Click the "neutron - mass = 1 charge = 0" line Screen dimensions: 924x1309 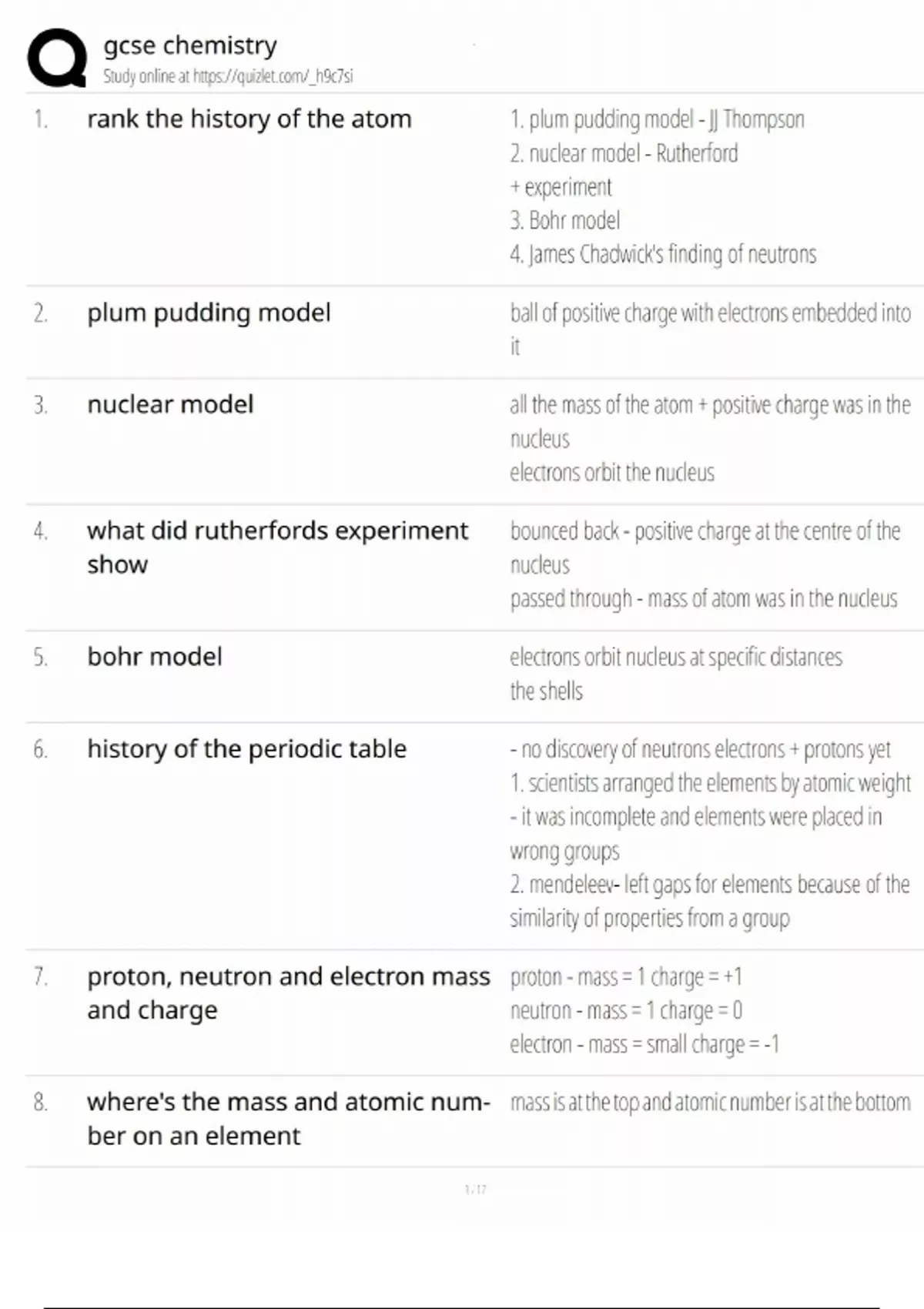(626, 1010)
